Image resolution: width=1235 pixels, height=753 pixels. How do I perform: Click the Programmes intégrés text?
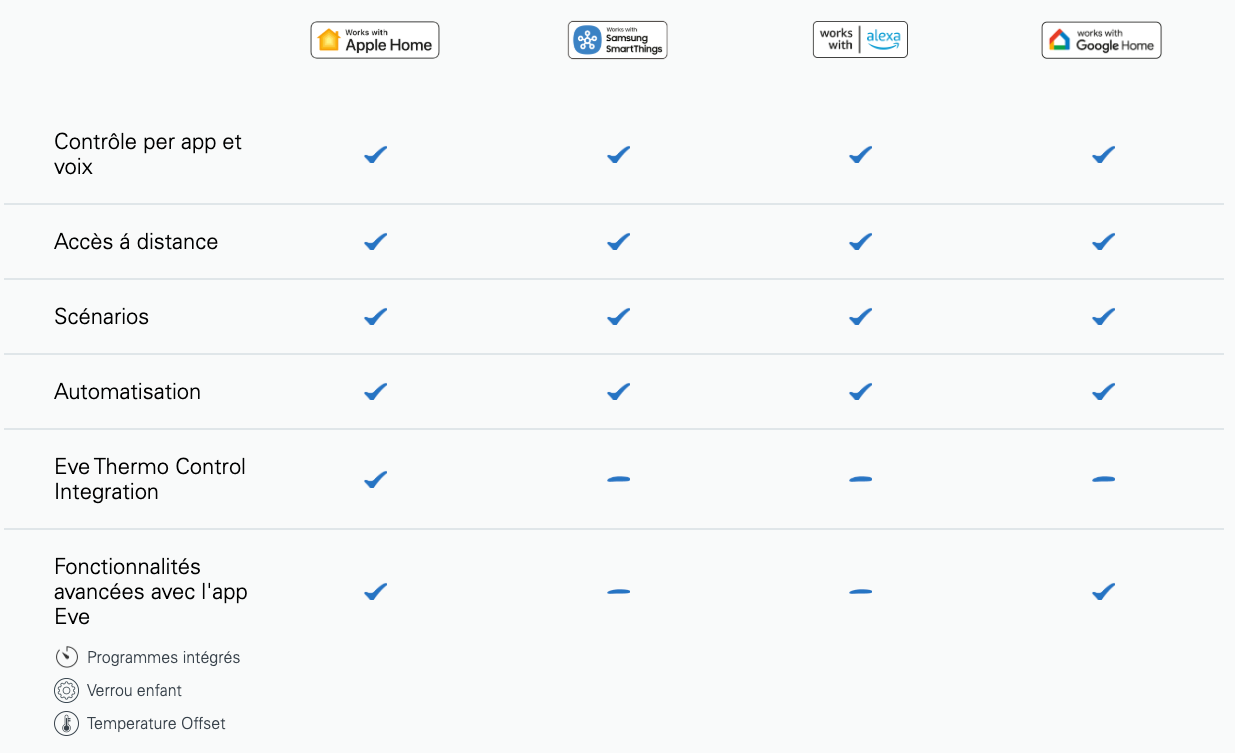164,658
